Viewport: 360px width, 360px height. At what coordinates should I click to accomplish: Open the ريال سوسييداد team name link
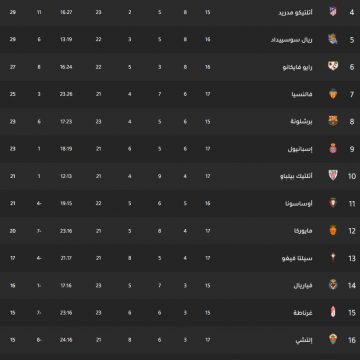point(292,40)
